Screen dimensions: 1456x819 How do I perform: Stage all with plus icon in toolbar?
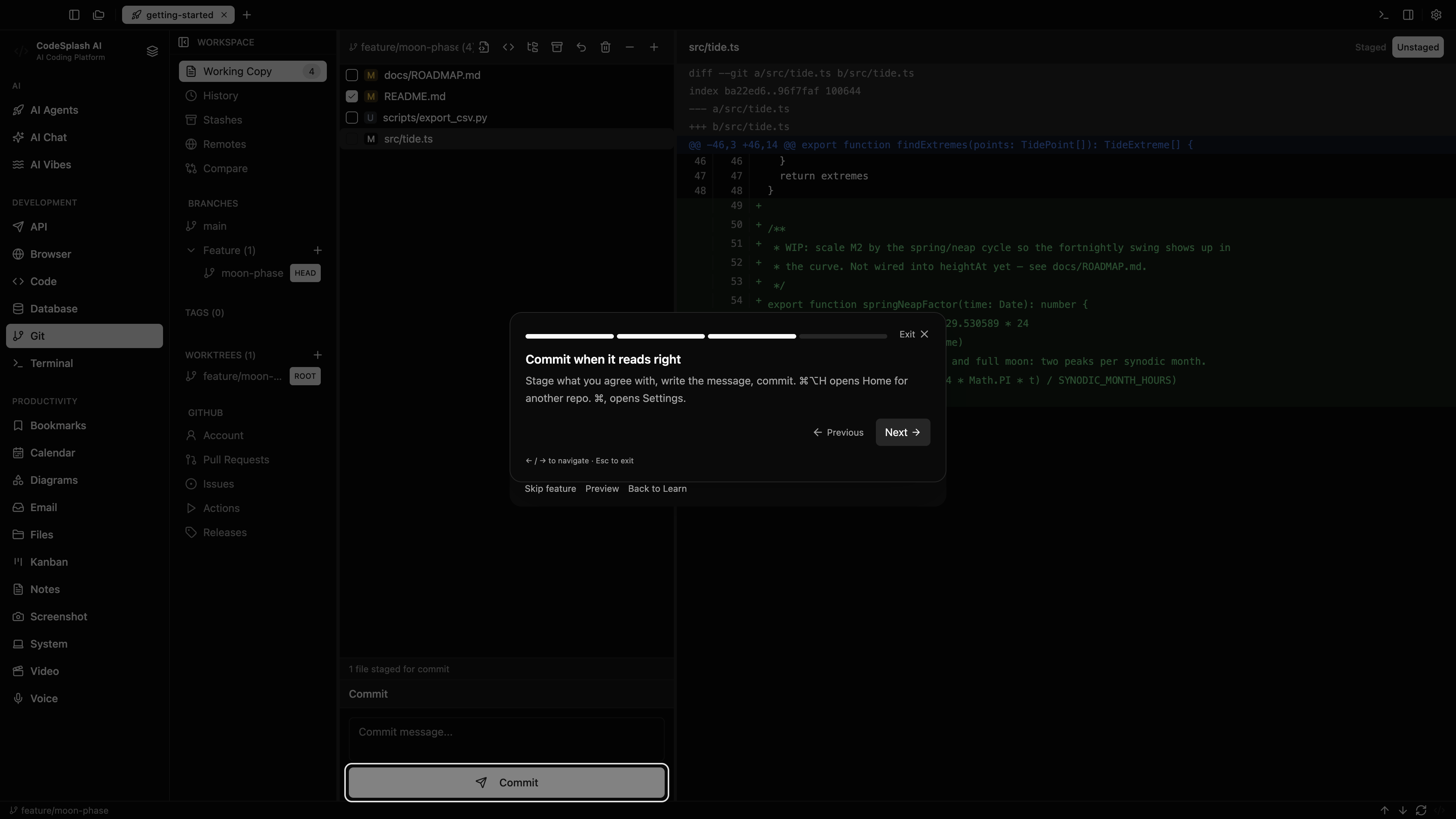654,47
